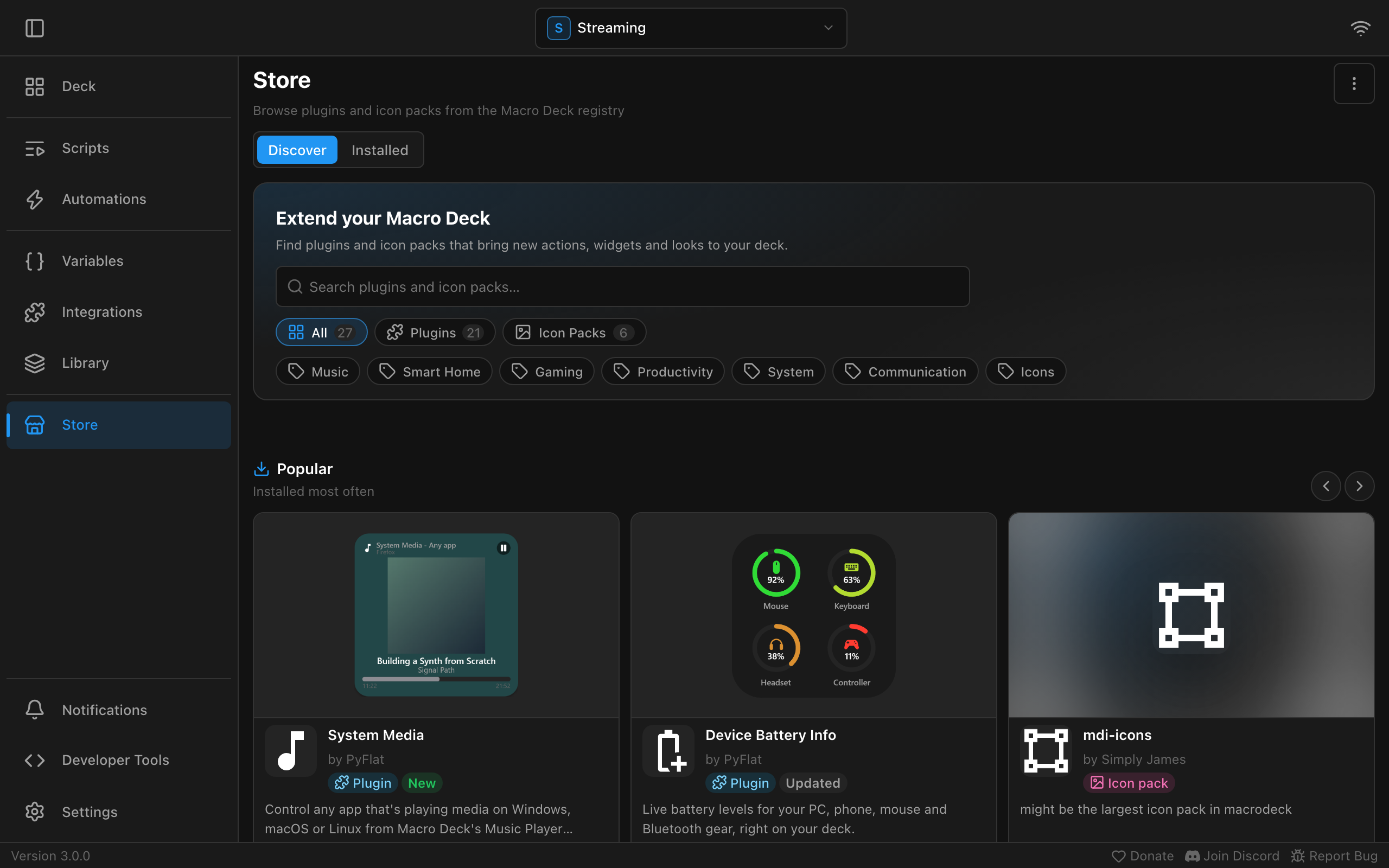Select the Icons tag
This screenshot has height=868, width=1389.
pos(1025,372)
